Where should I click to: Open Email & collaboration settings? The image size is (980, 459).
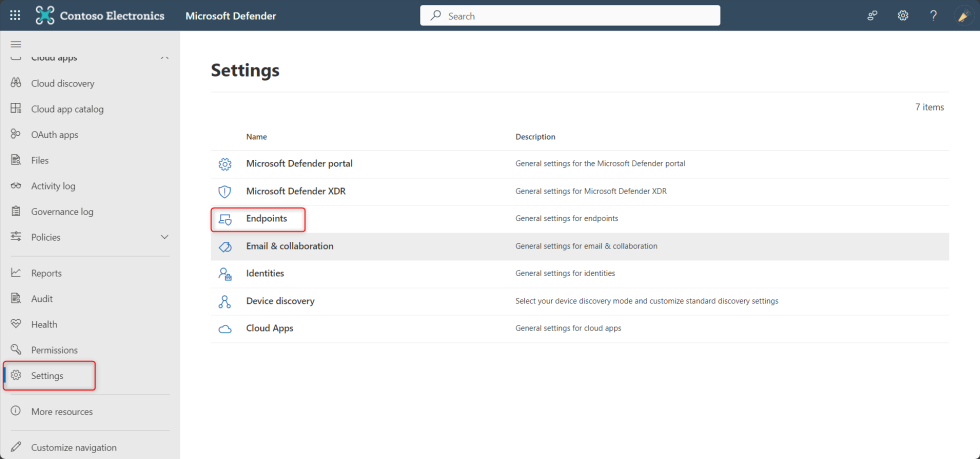[289, 246]
